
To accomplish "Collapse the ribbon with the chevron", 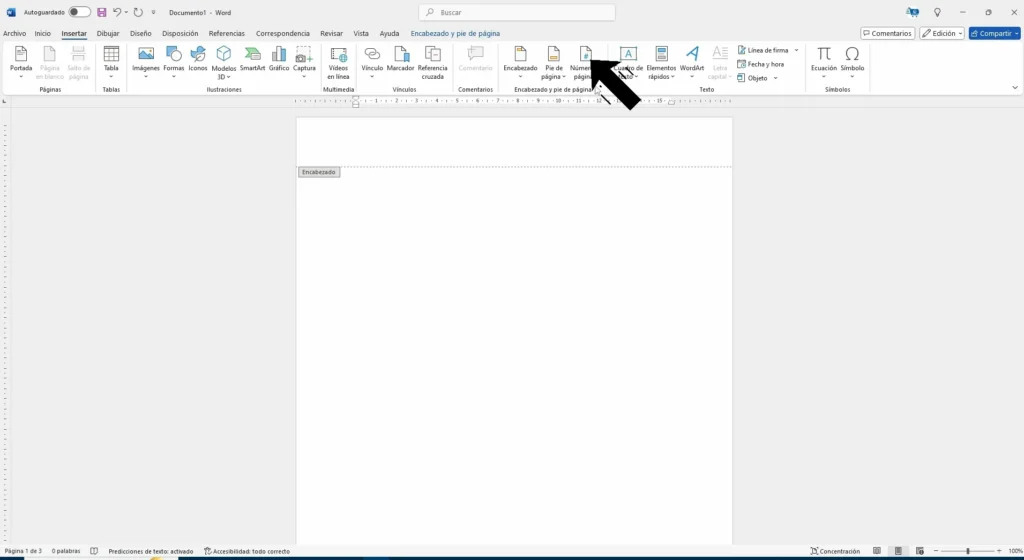I will tap(1015, 87).
